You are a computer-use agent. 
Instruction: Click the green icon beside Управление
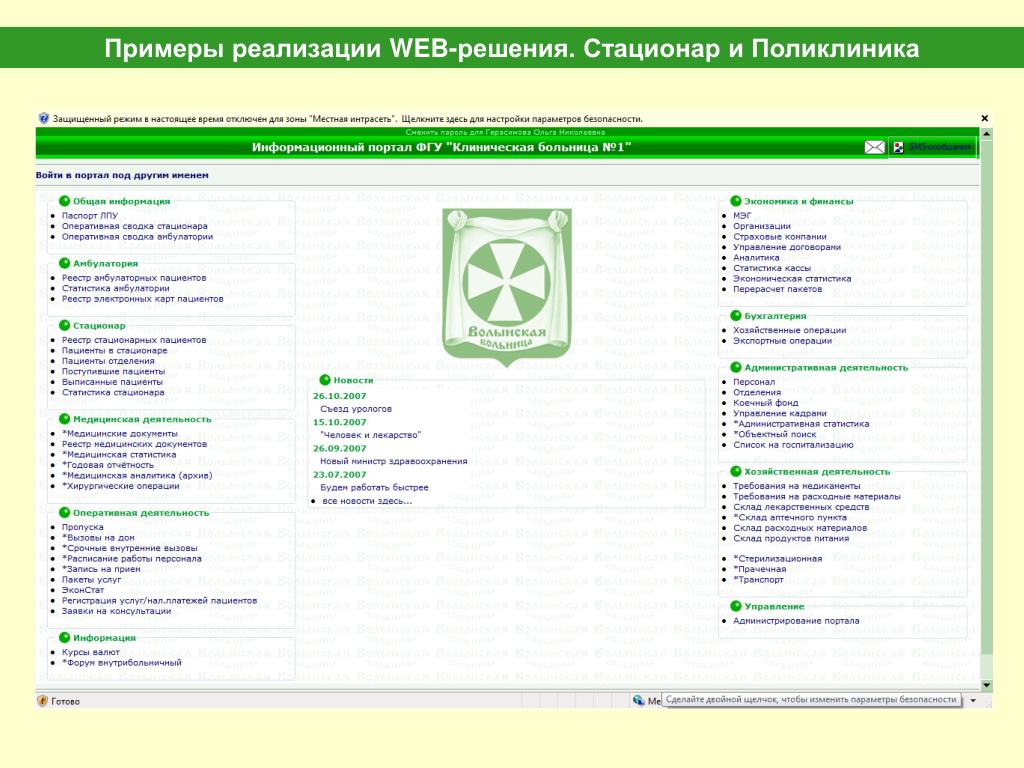click(x=736, y=606)
